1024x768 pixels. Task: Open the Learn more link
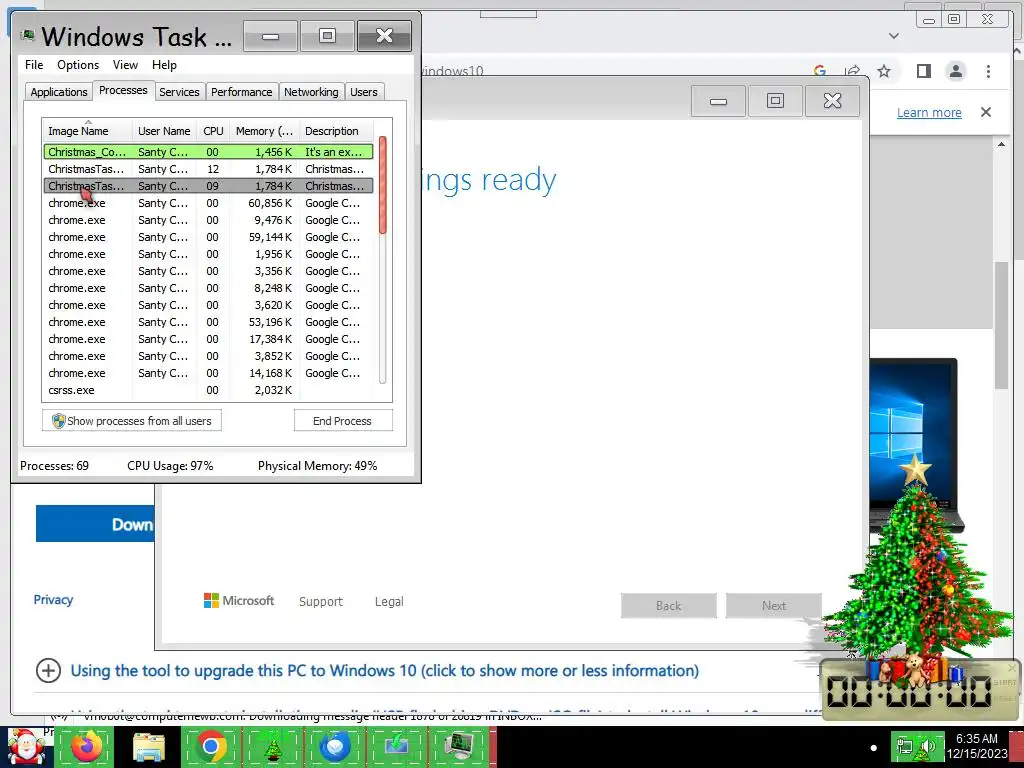tap(929, 112)
